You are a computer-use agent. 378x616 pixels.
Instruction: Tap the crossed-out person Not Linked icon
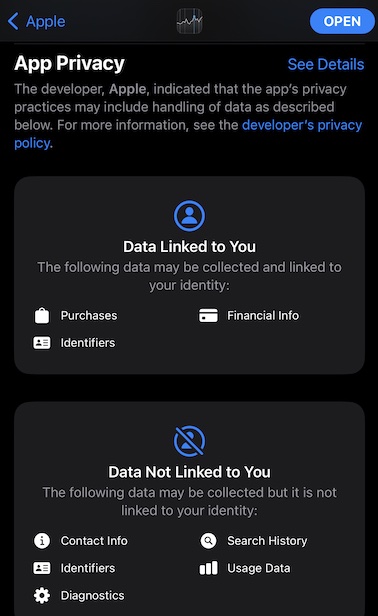(x=189, y=441)
